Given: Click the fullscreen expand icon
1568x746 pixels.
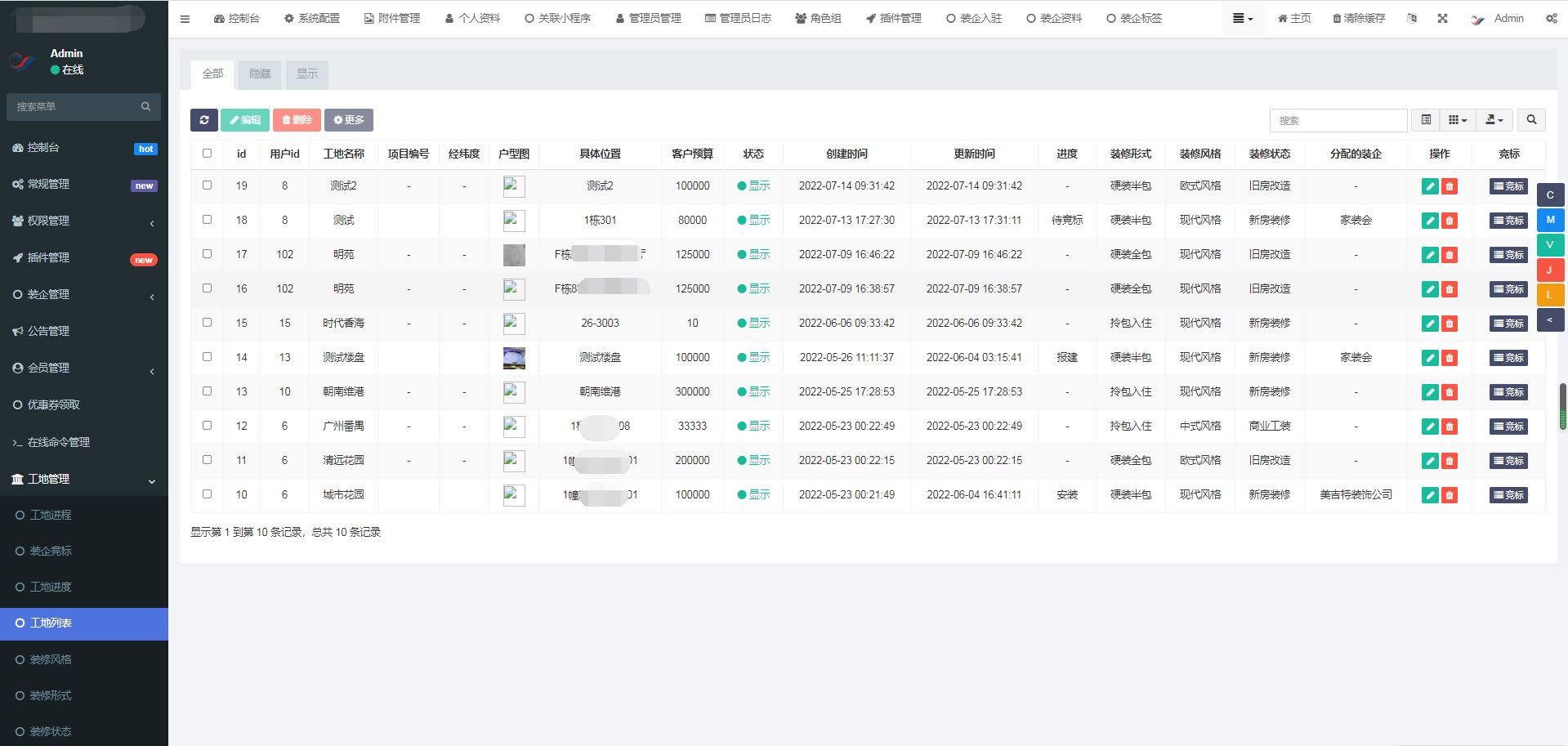Looking at the screenshot, I should tap(1442, 19).
